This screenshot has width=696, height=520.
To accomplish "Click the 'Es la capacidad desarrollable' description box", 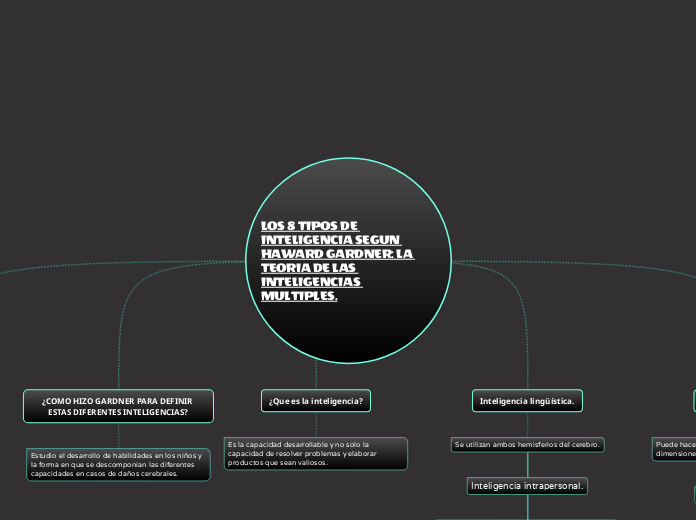I will click(x=316, y=453).
